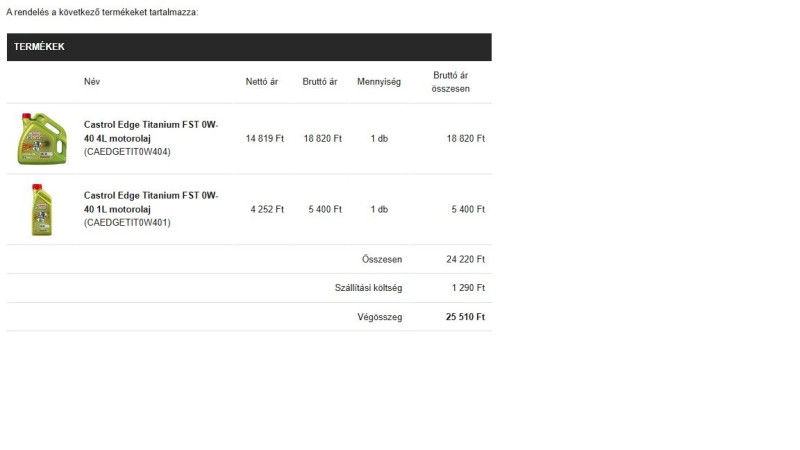Select the final total 25 510 Ft

(x=465, y=317)
